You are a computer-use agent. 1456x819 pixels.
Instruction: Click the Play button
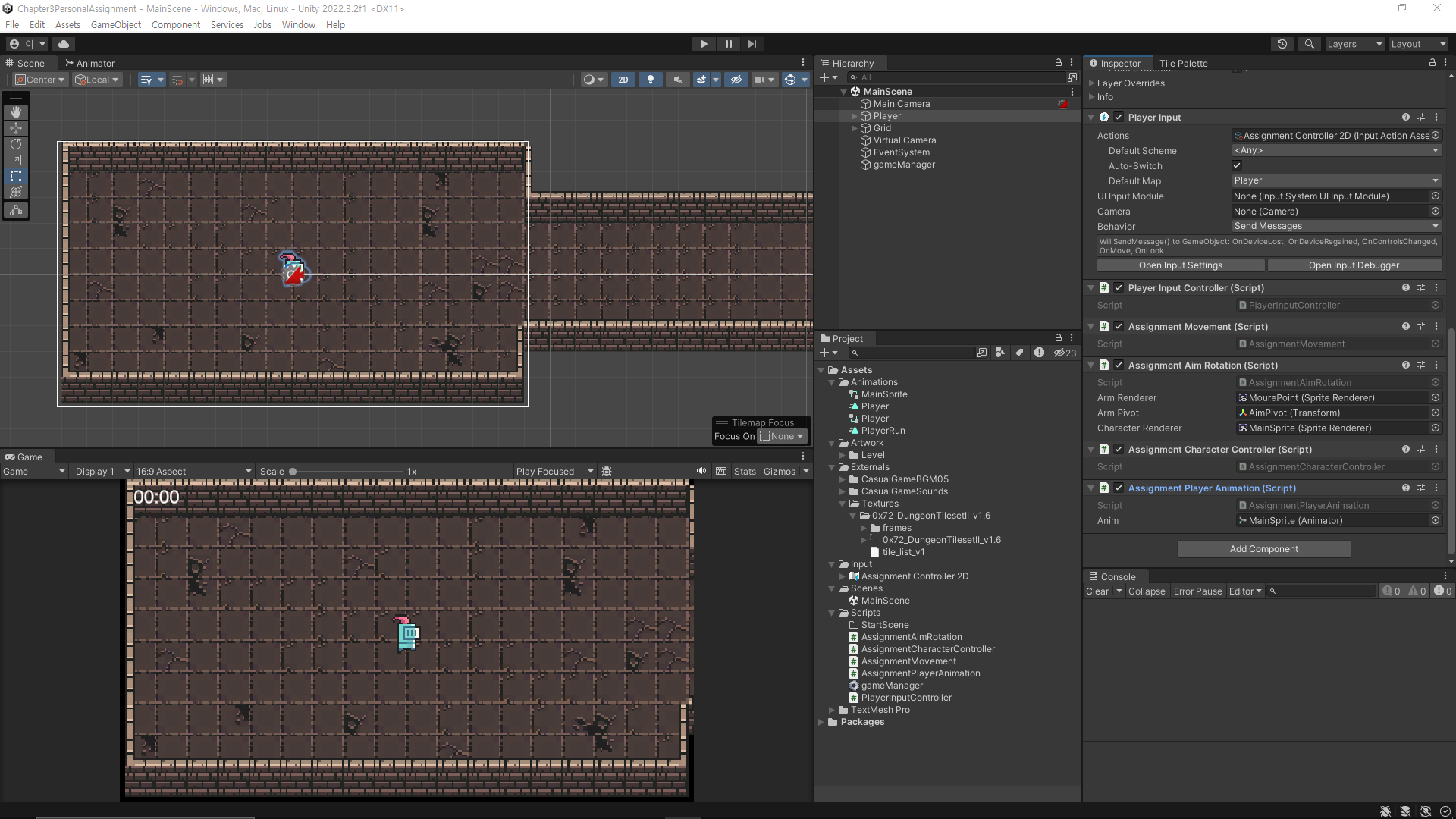704,44
